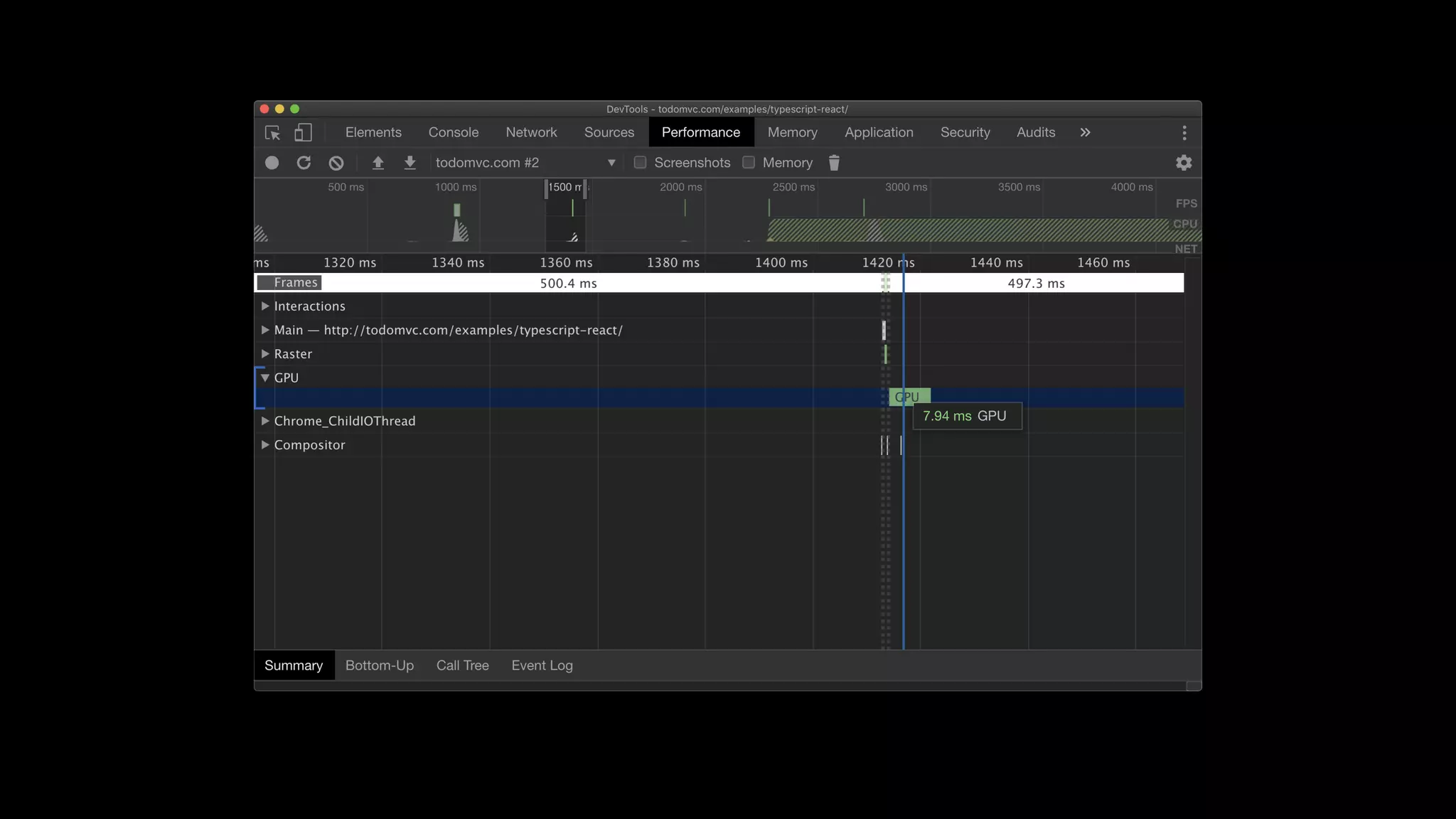Viewport: 1456px width, 819px height.
Task: Click the clear recording icon
Action: click(336, 163)
